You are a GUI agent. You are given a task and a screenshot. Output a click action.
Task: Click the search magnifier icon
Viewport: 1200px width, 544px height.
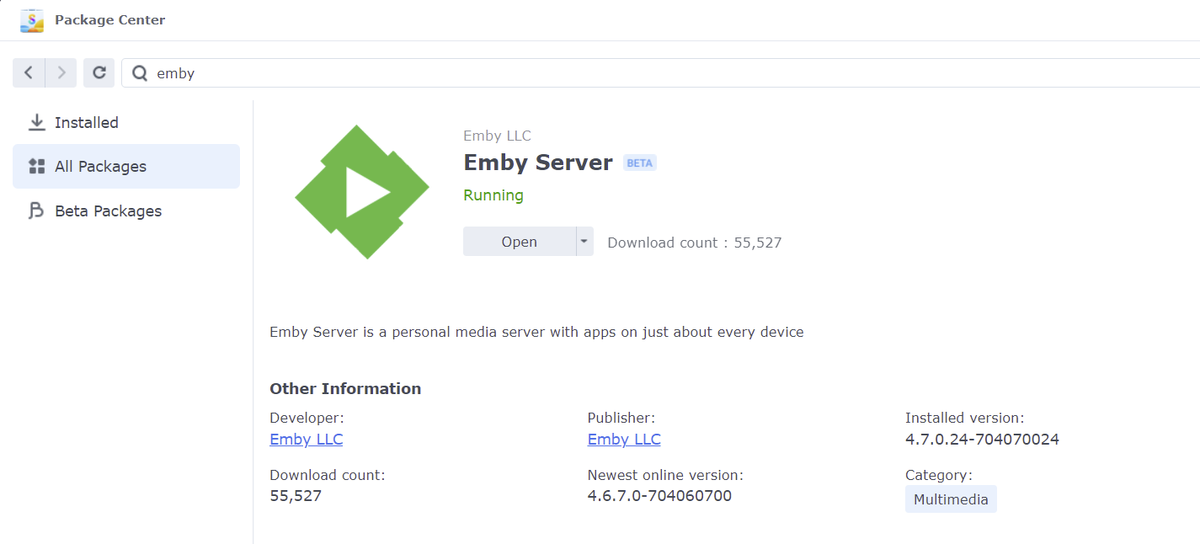click(x=140, y=73)
